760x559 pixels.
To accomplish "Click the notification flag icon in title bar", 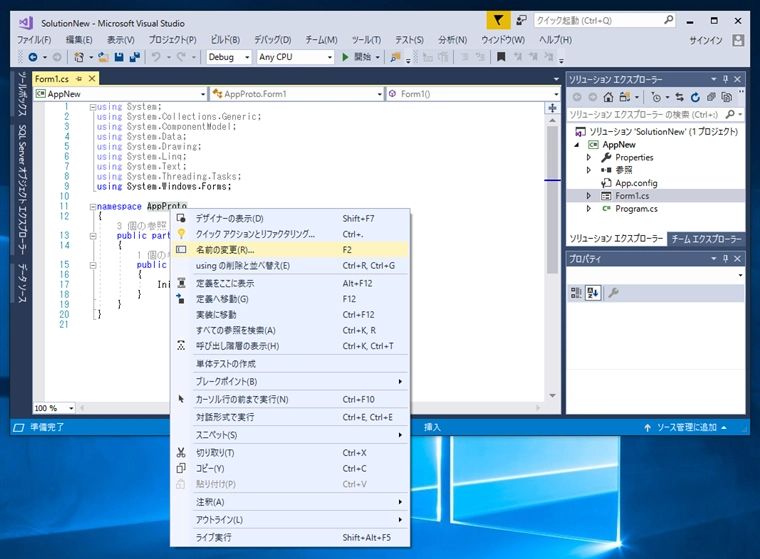I will click(499, 20).
